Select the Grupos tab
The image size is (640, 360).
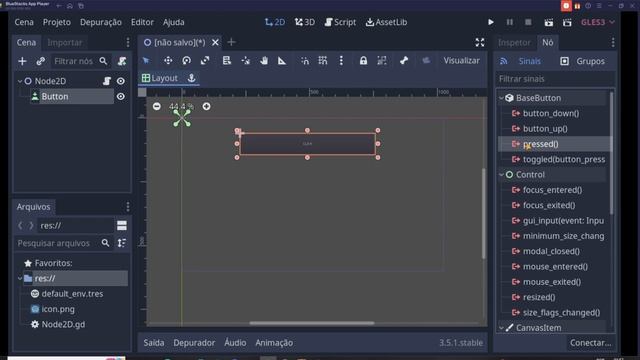click(x=582, y=61)
